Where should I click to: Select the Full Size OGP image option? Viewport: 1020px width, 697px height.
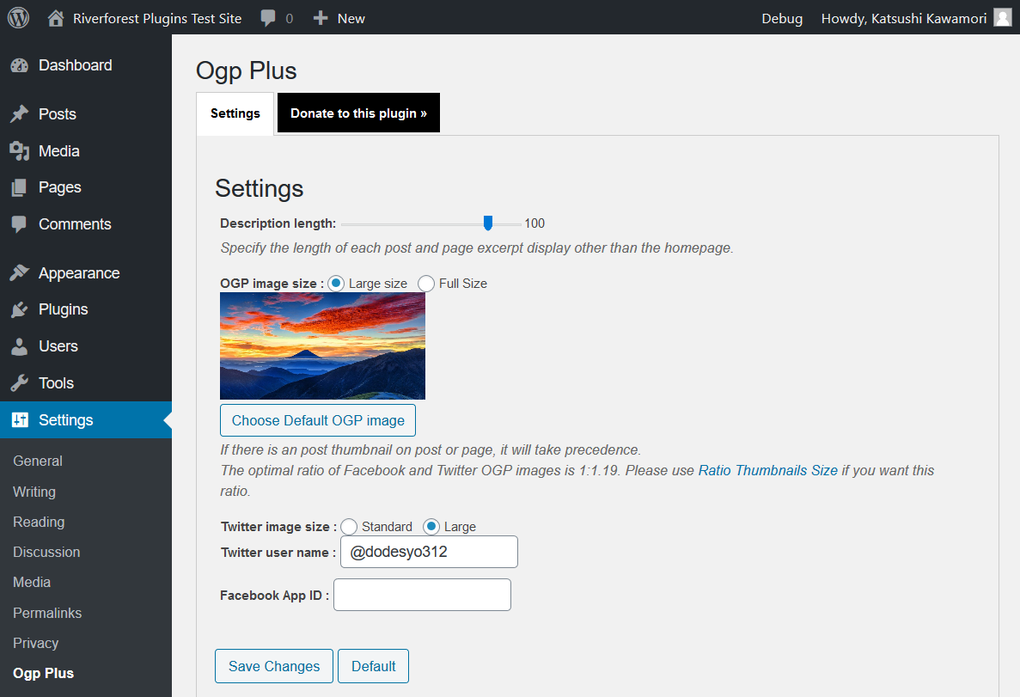pyautogui.click(x=425, y=283)
